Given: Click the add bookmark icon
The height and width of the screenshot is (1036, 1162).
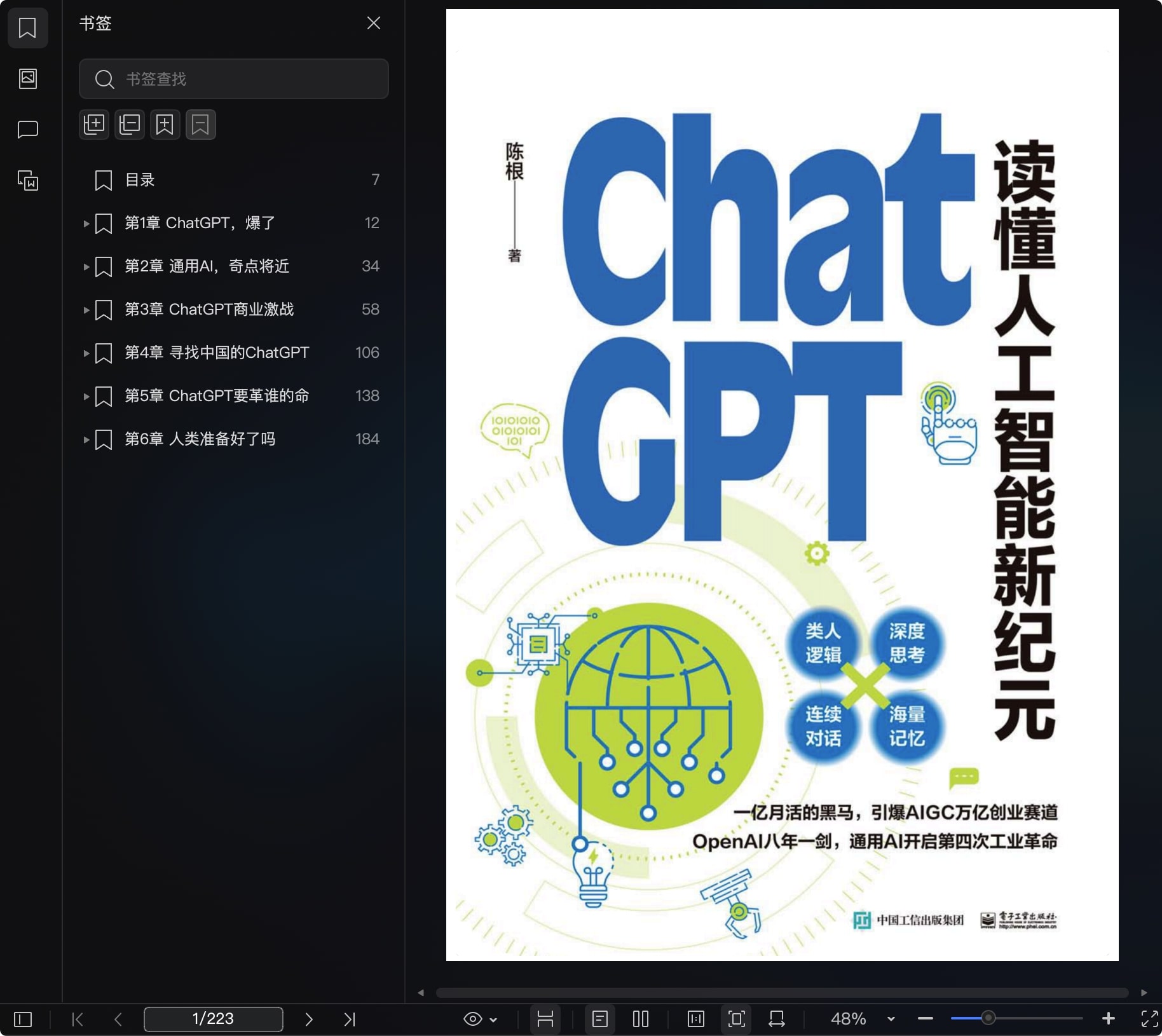Looking at the screenshot, I should point(165,125).
